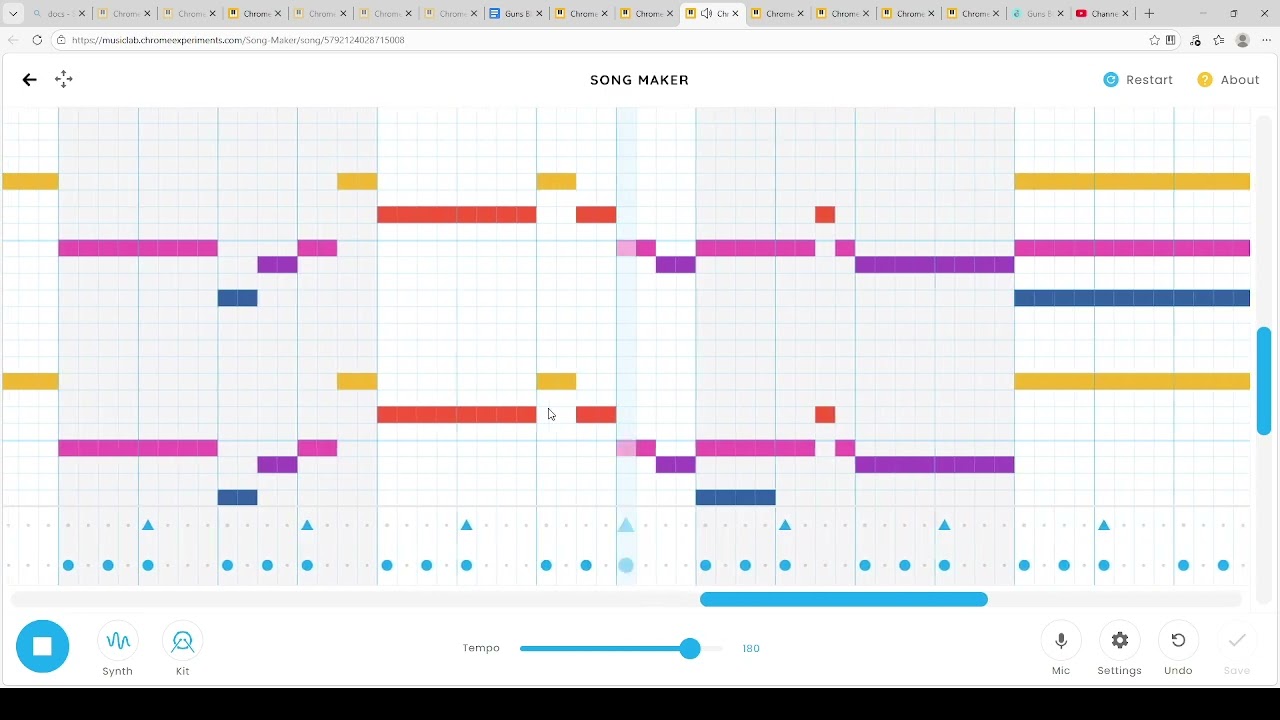Toggle the light-pink note under the playhead, upper octave
This screenshot has height=720, width=1280.
(626, 248)
